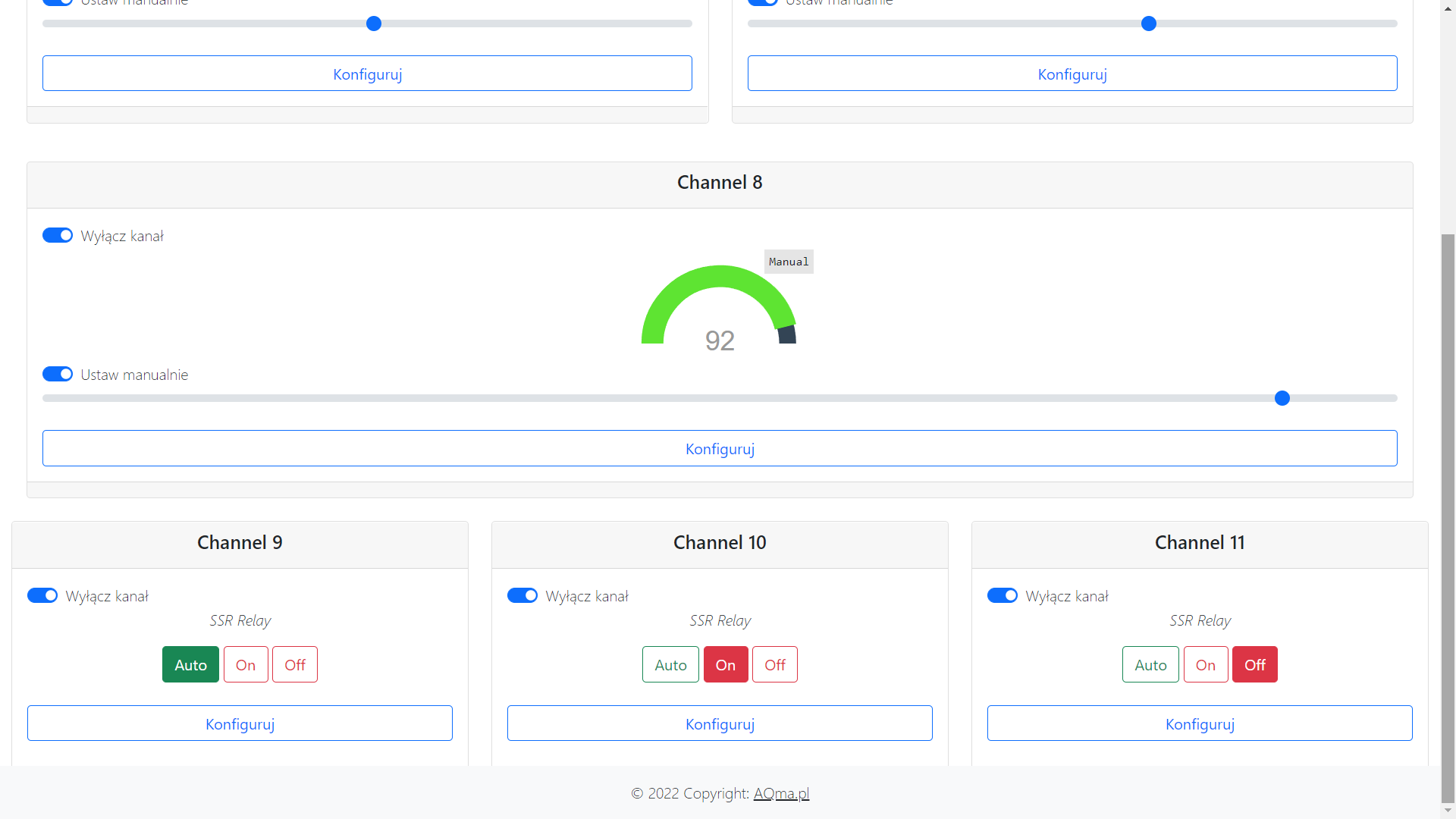The image size is (1456, 819).
Task: Toggle the Channel 10 Wyłącz kanał switch
Action: click(x=522, y=596)
